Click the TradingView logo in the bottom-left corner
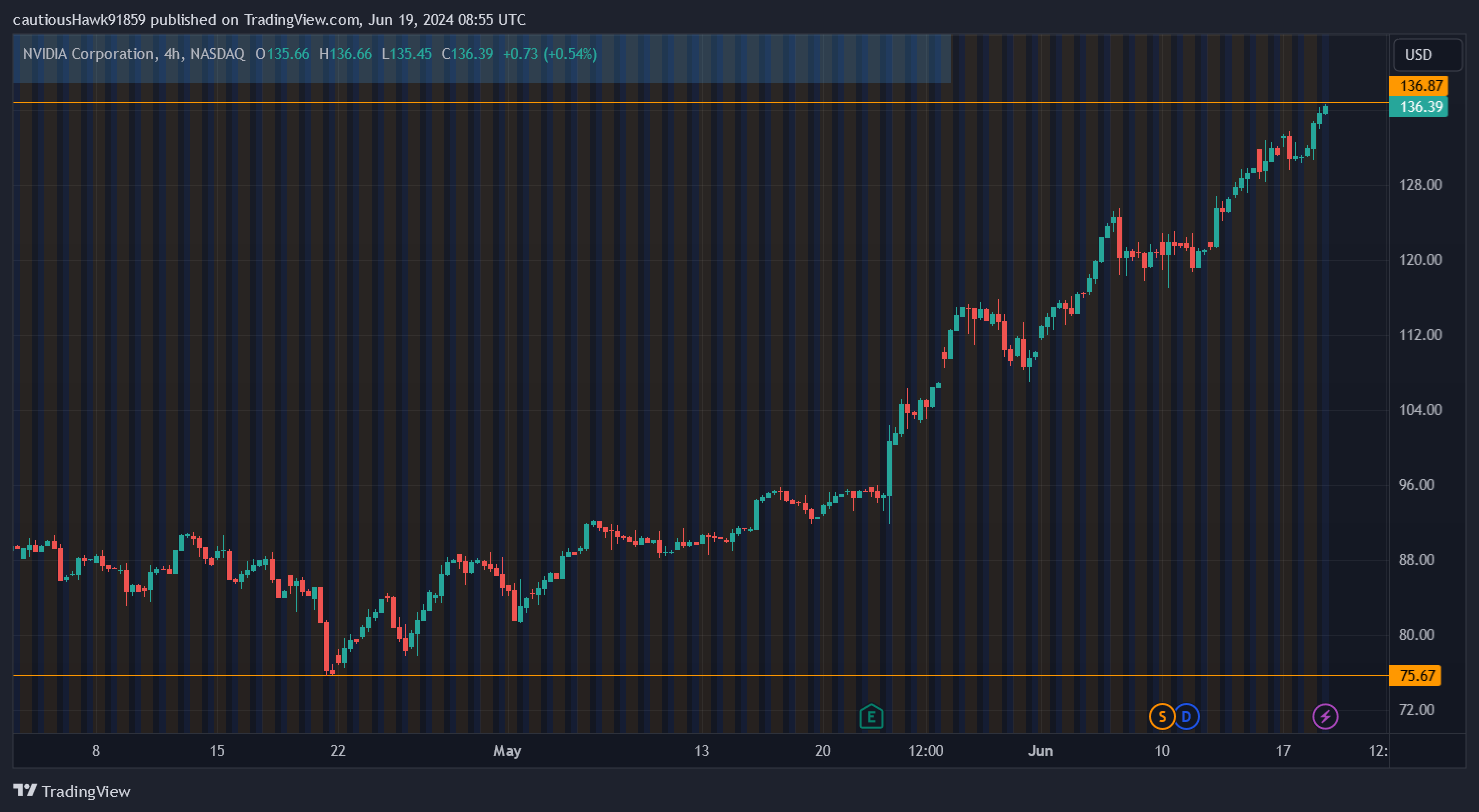Image resolution: width=1479 pixels, height=812 pixels. (23, 791)
